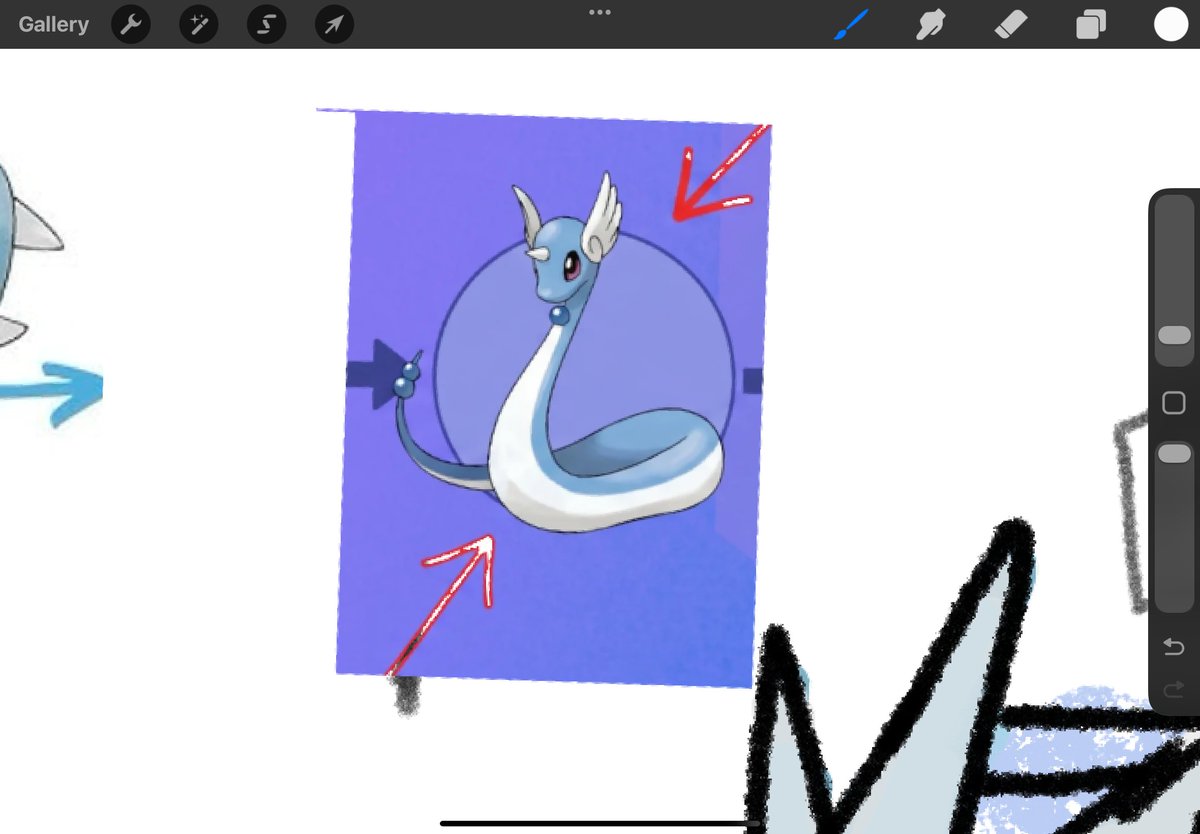Open the Layers panel
The width and height of the screenshot is (1200, 834).
point(1090,25)
